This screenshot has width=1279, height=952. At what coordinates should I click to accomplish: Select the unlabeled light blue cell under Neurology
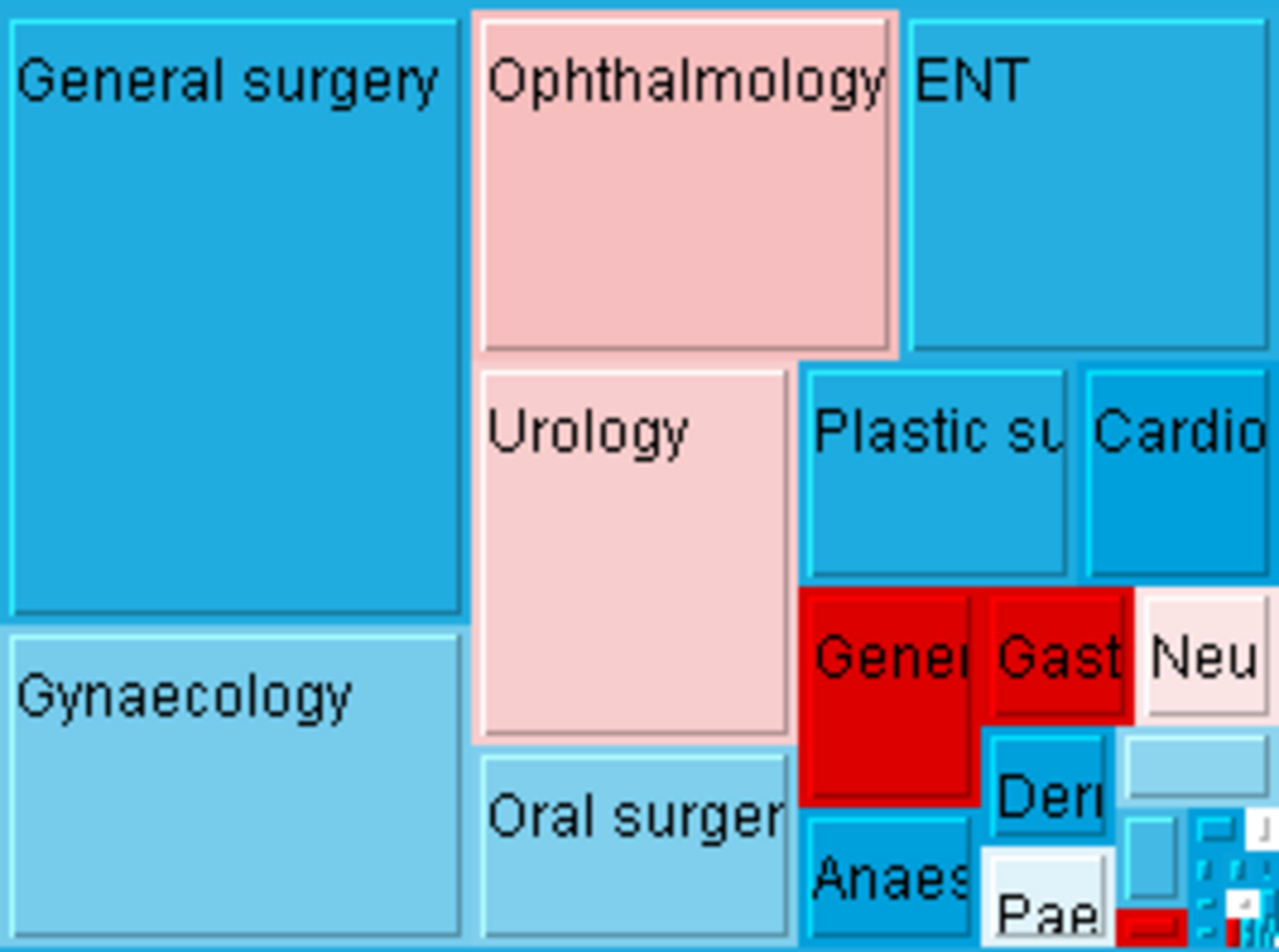point(1196,767)
